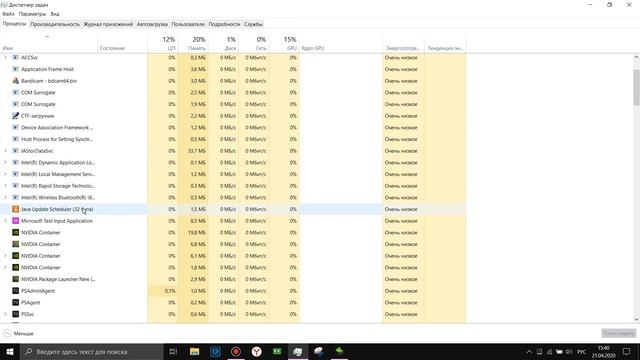Expand NVIDIA Container using 6.1 МБ
The width and height of the screenshot is (640, 360).
tap(5, 256)
